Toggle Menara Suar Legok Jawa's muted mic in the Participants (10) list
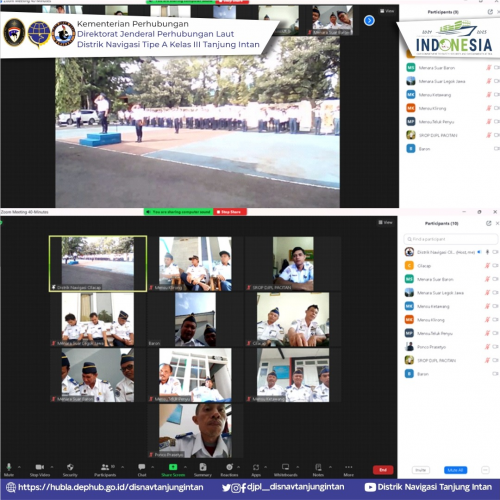This screenshot has width=500, height=500. coord(487,293)
